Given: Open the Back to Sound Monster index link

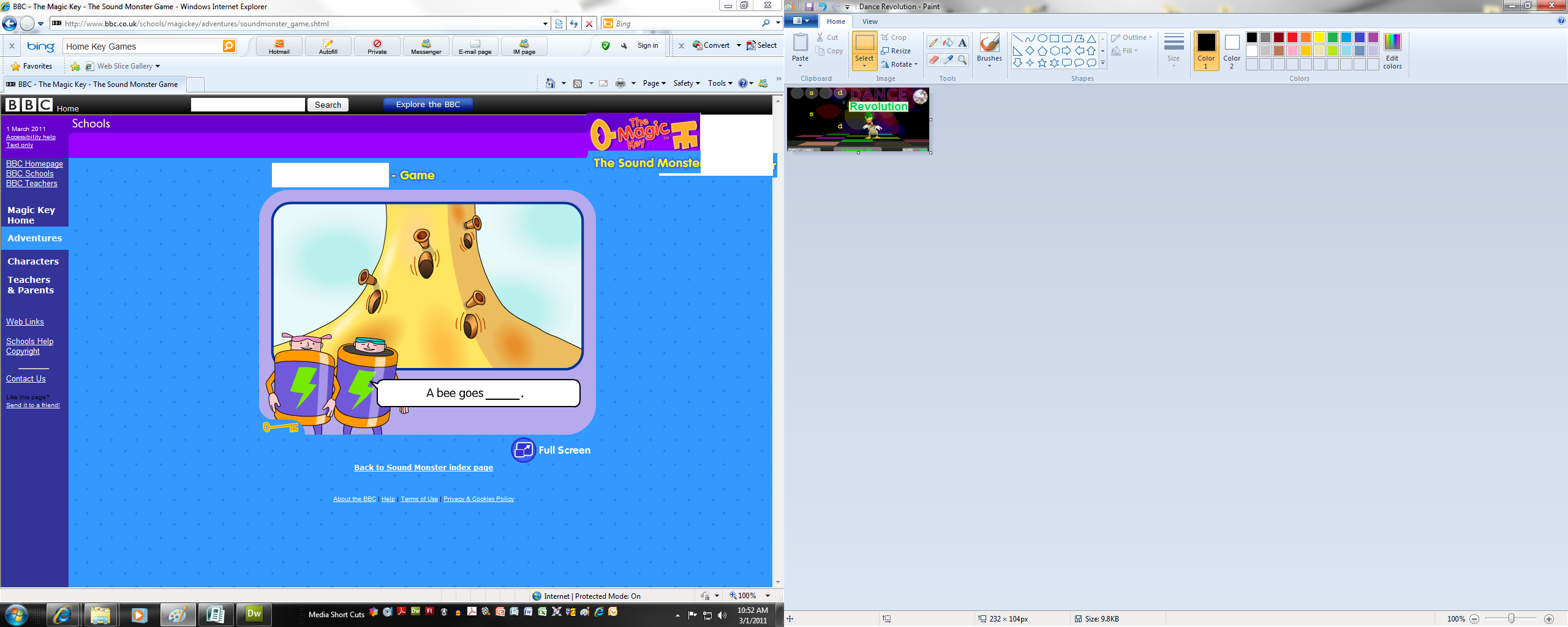Looking at the screenshot, I should tap(423, 468).
